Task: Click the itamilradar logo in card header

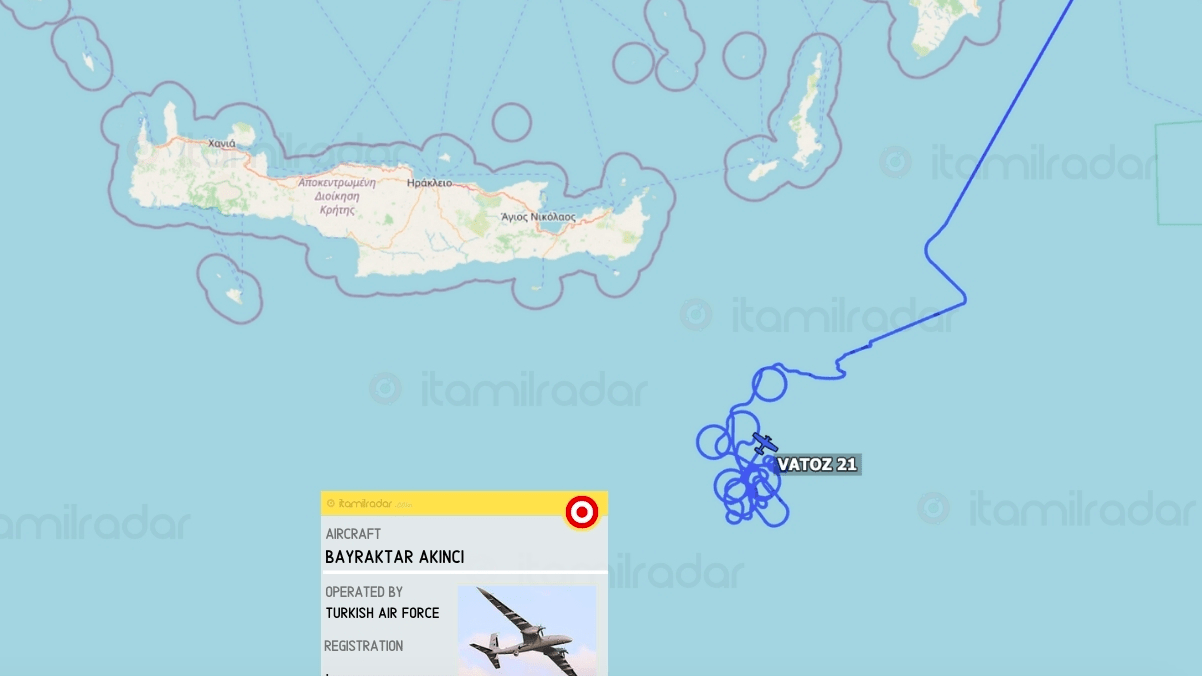Action: click(x=362, y=503)
